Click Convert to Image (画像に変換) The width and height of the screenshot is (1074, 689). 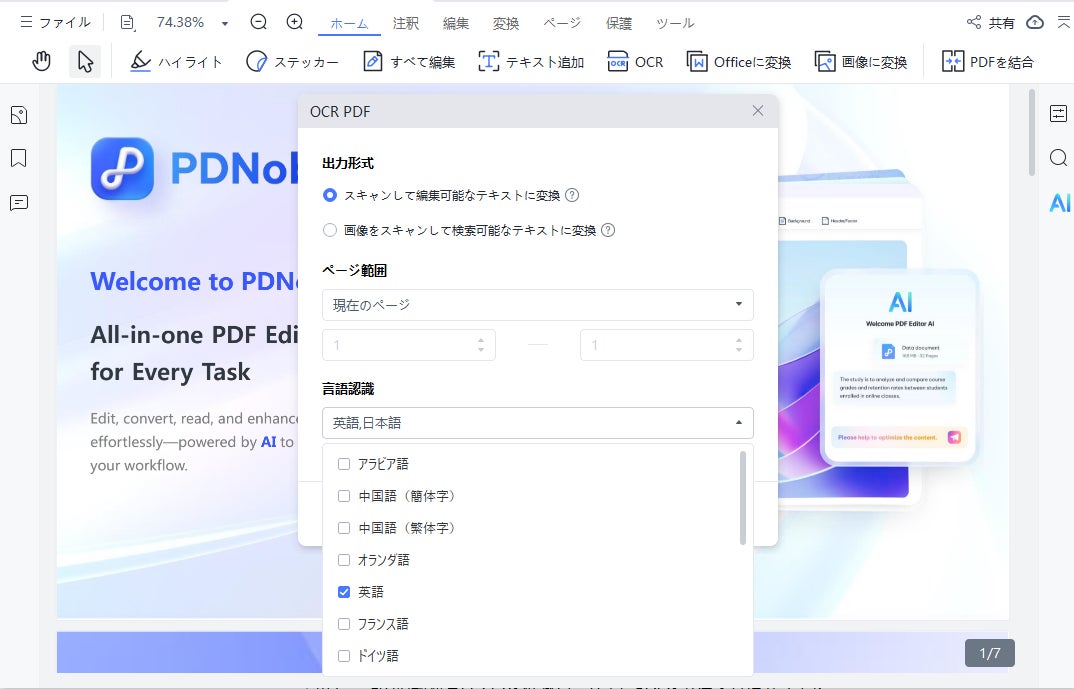pos(861,62)
